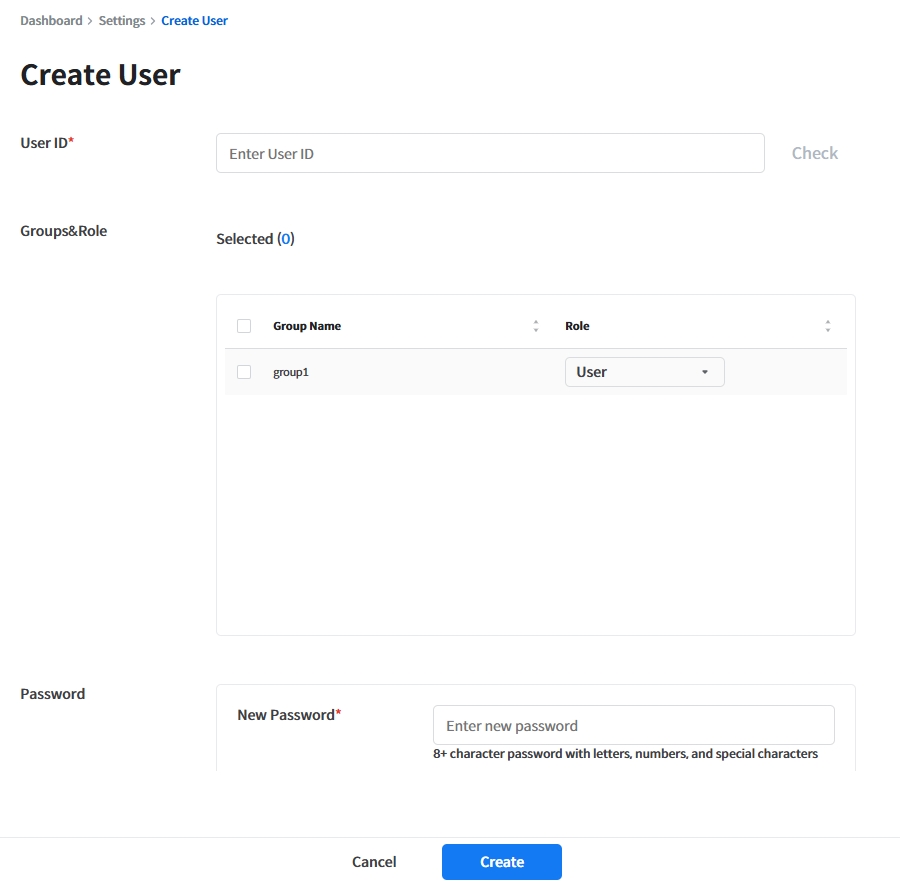Click the blue Create button
The image size is (900, 883).
501,862
